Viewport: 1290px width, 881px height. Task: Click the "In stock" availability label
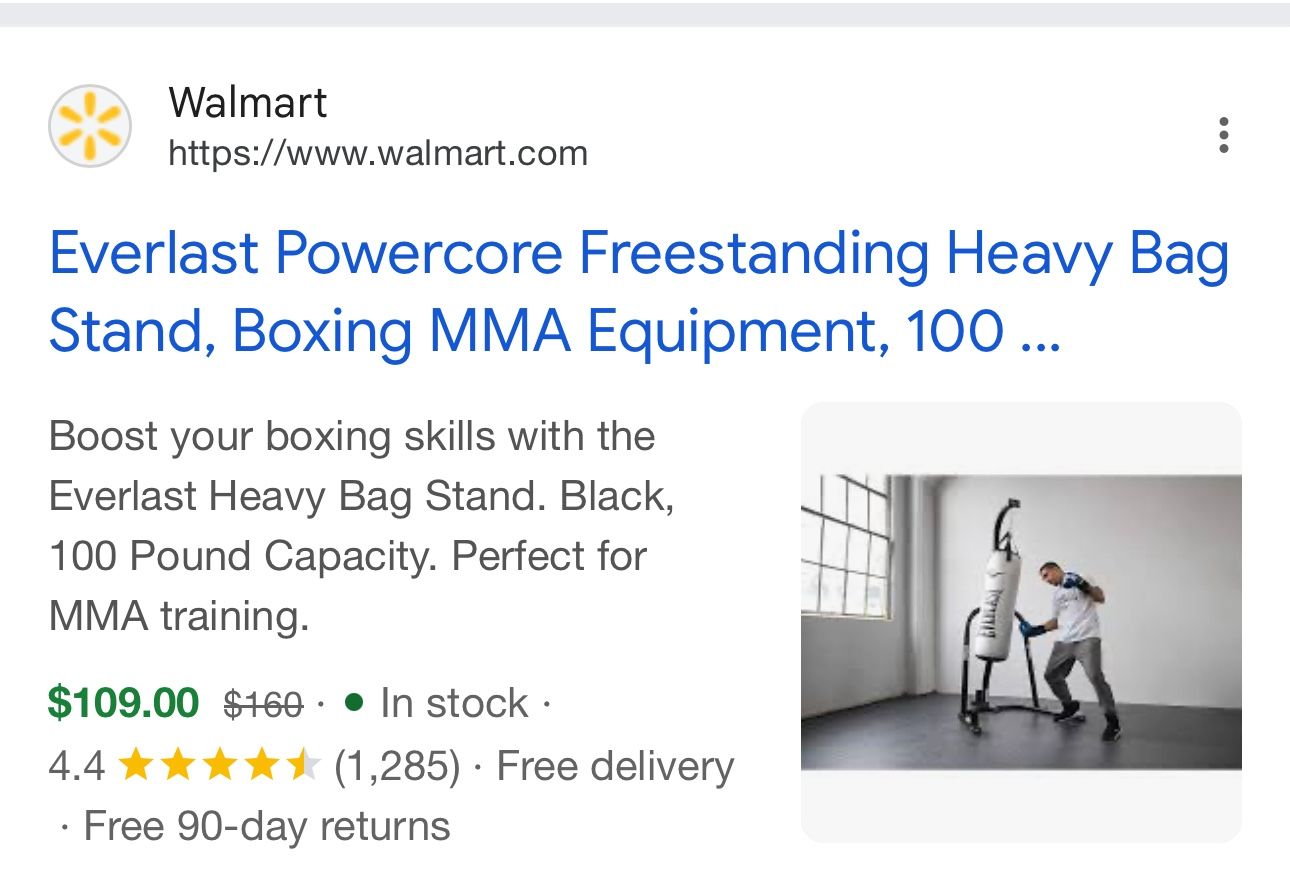[x=454, y=703]
